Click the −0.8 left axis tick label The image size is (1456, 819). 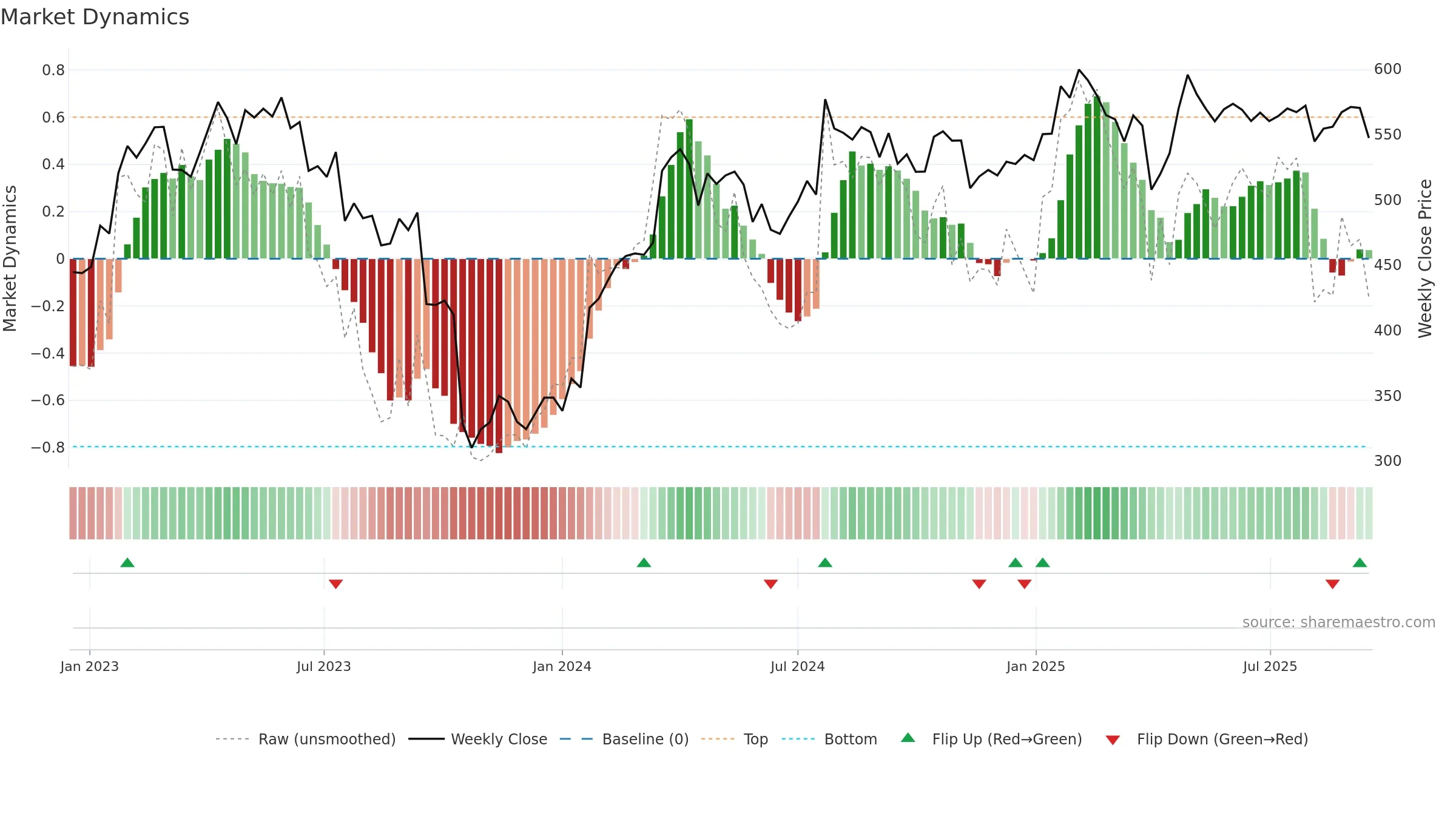(48, 448)
